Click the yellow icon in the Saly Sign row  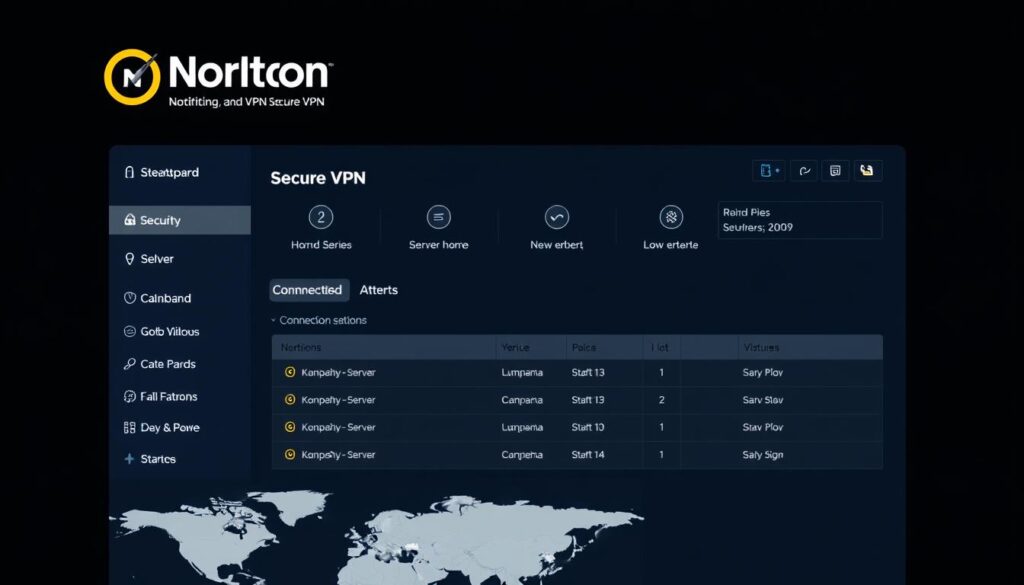(290, 454)
